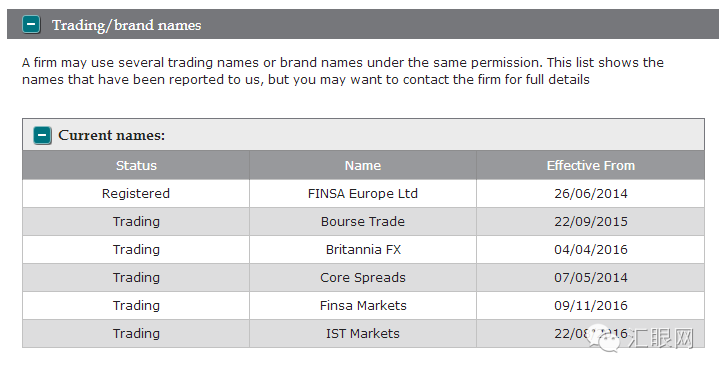This screenshot has height=374, width=719.
Task: Click the IST Markets name cell
Action: (363, 333)
